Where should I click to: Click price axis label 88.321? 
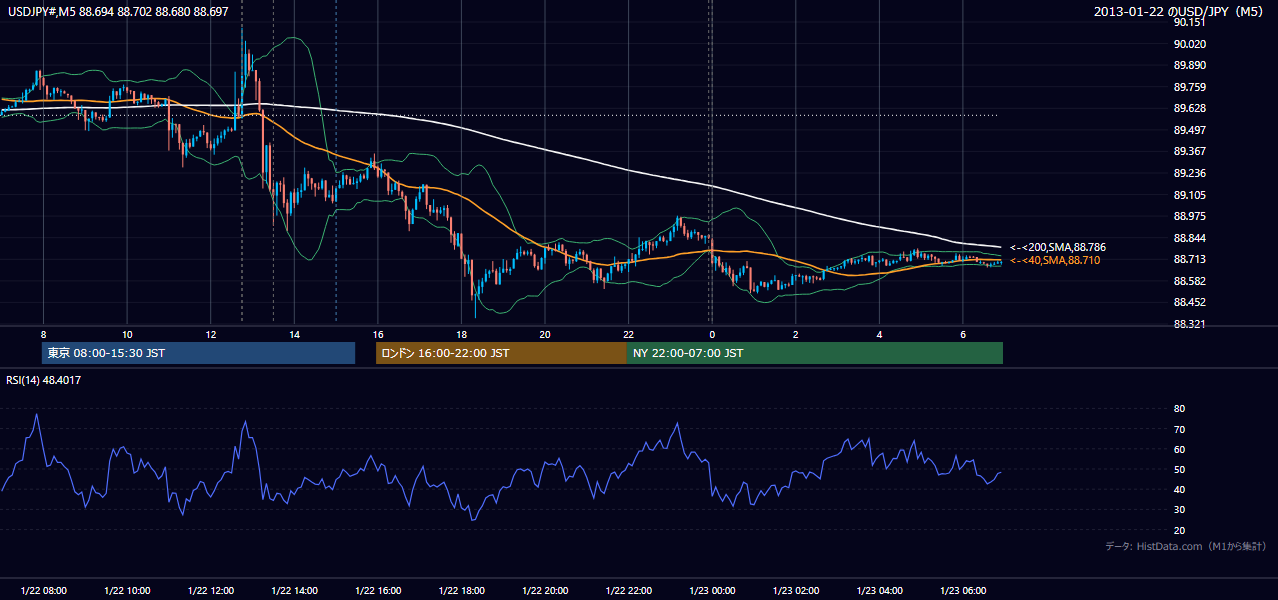pos(1188,324)
